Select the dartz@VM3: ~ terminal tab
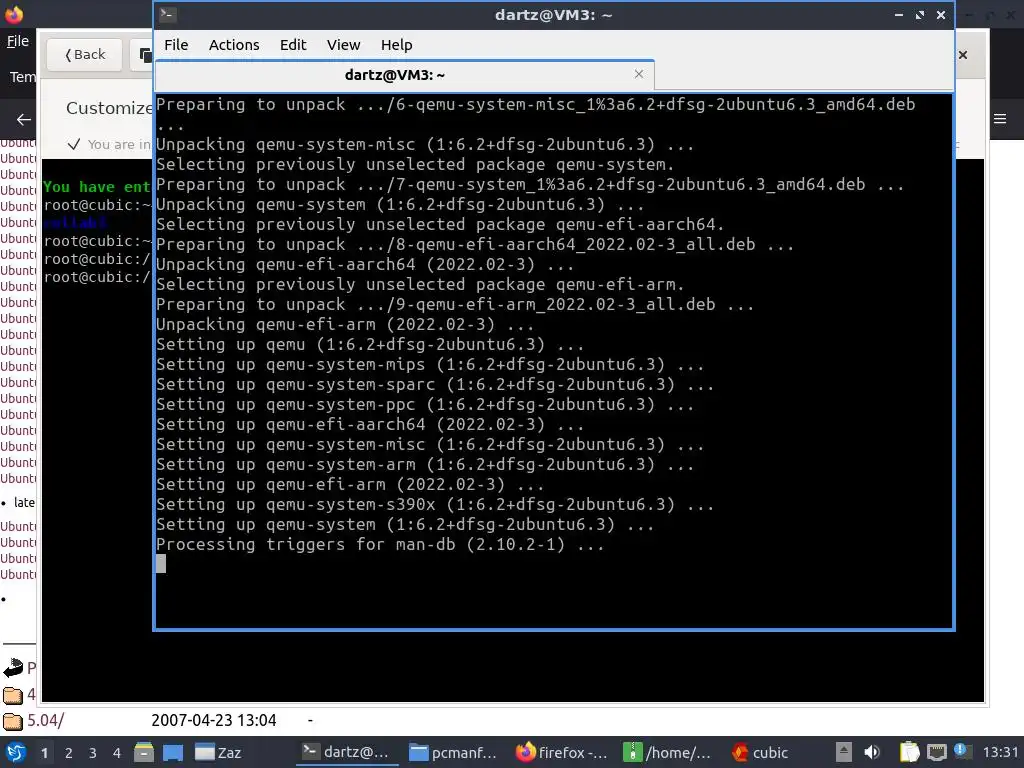Viewport: 1024px width, 768px height. 394,75
